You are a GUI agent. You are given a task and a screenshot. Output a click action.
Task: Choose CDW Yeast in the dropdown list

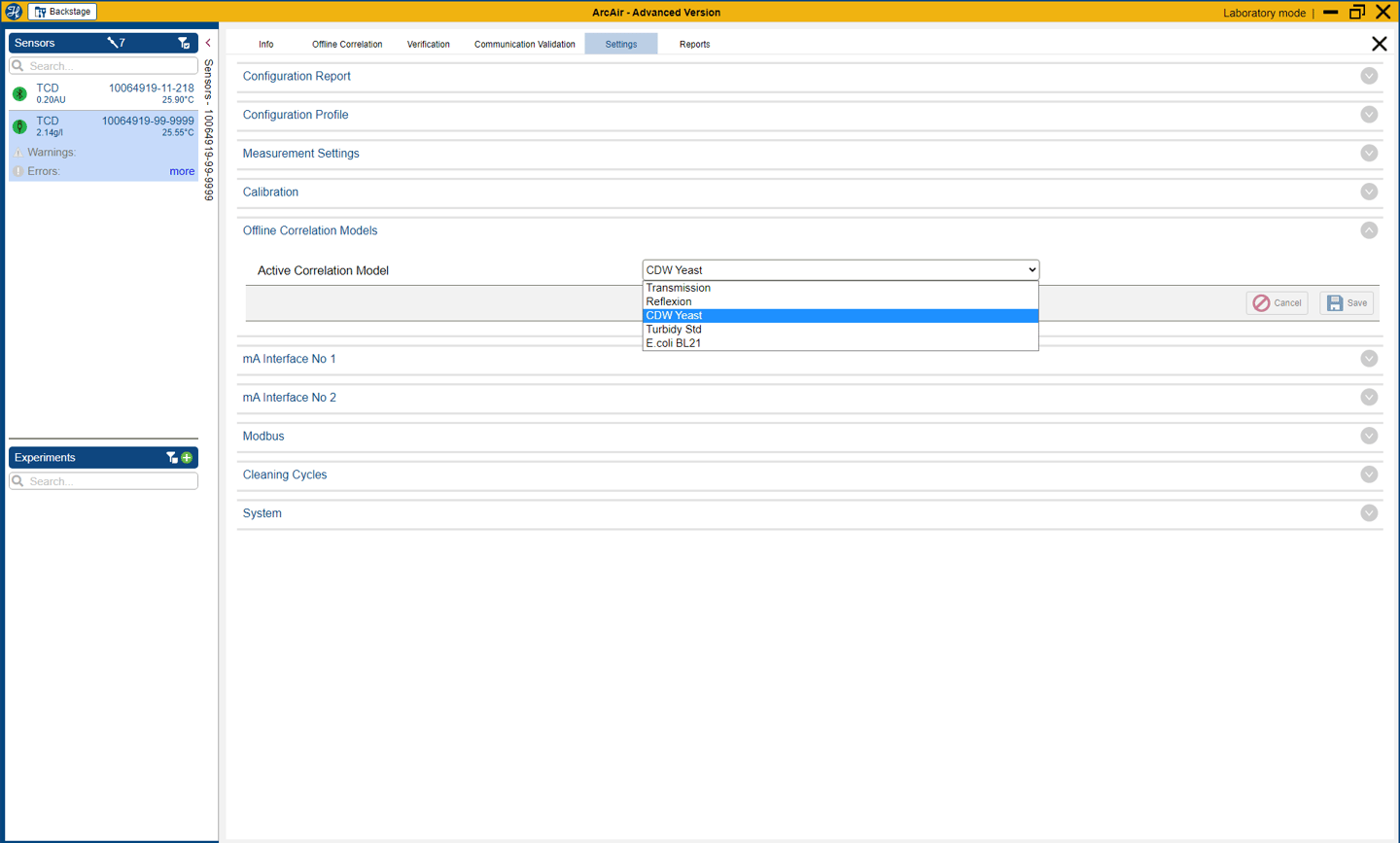point(840,315)
